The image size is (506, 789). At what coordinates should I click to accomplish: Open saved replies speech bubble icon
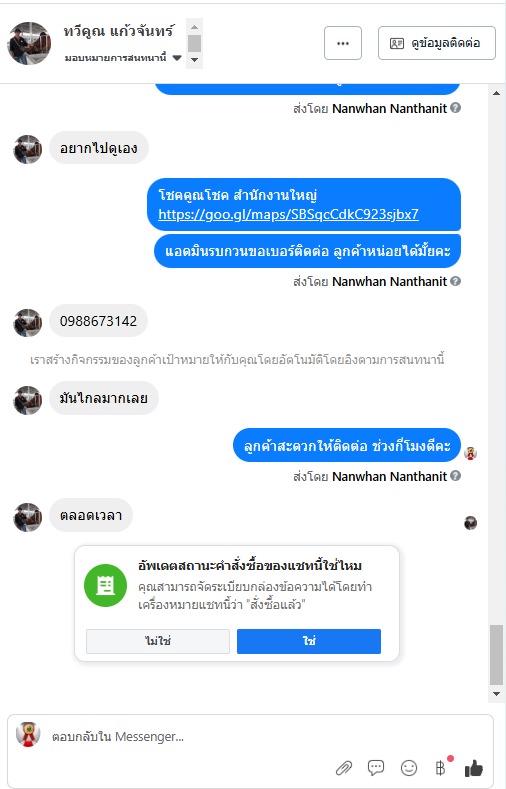click(376, 767)
